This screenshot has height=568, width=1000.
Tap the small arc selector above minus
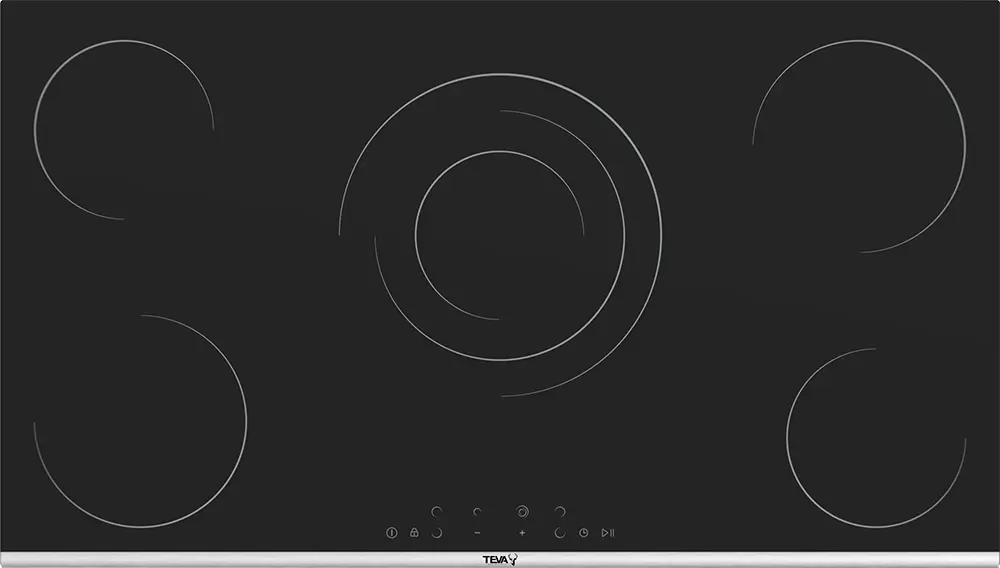click(478, 512)
